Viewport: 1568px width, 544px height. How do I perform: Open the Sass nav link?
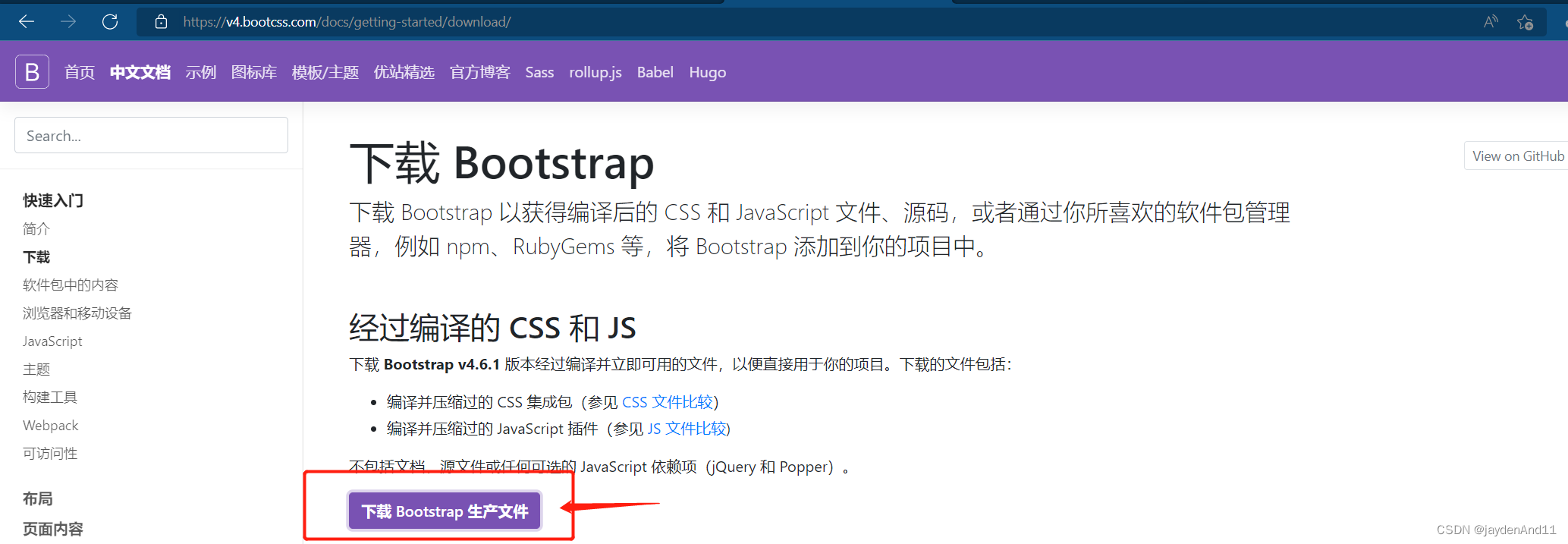pos(539,72)
